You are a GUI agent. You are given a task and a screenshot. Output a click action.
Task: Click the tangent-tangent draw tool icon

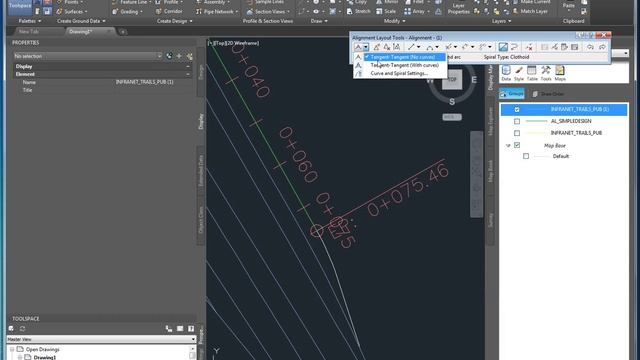pos(358,47)
